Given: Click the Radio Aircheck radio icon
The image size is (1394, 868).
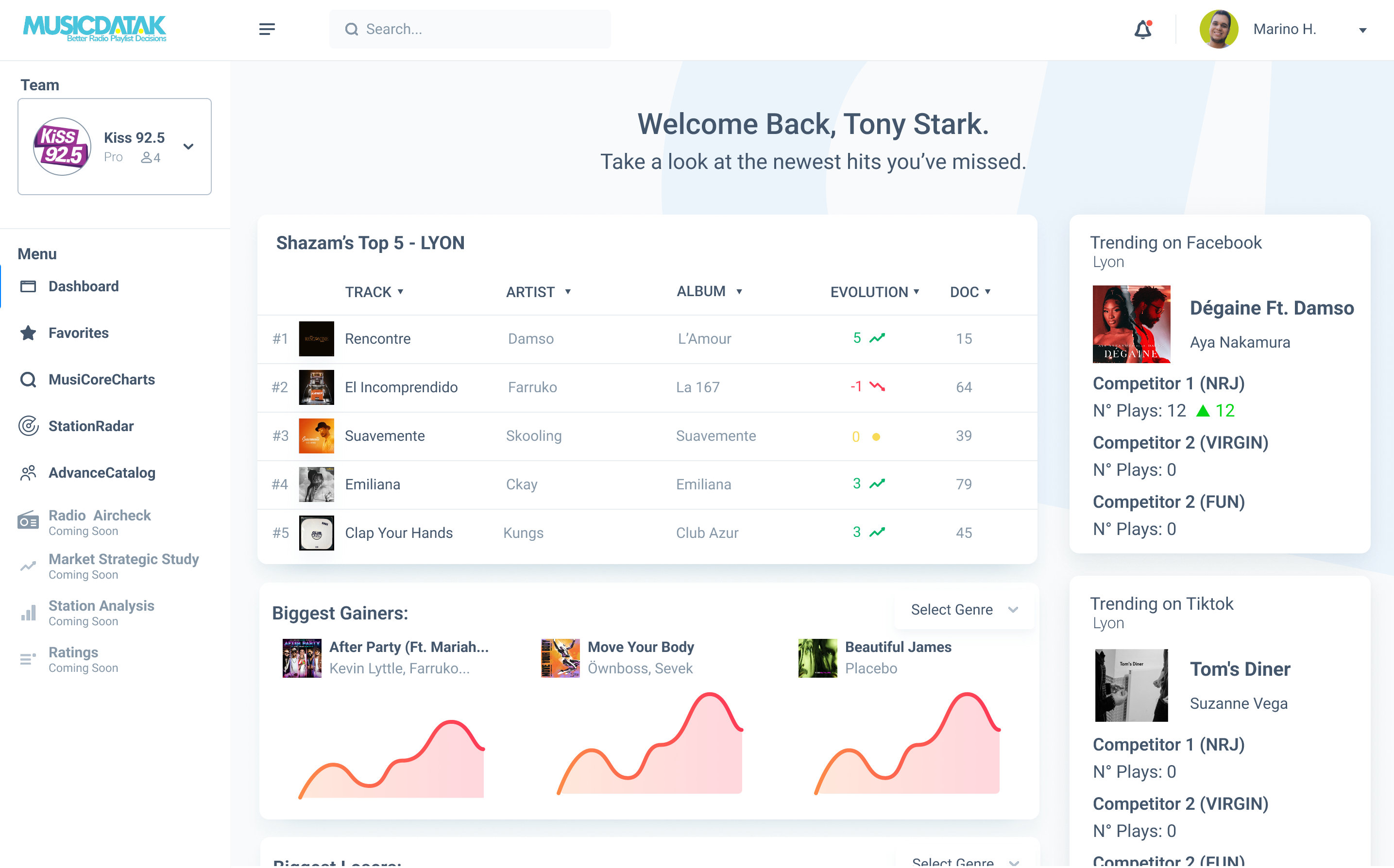Looking at the screenshot, I should click(x=28, y=521).
